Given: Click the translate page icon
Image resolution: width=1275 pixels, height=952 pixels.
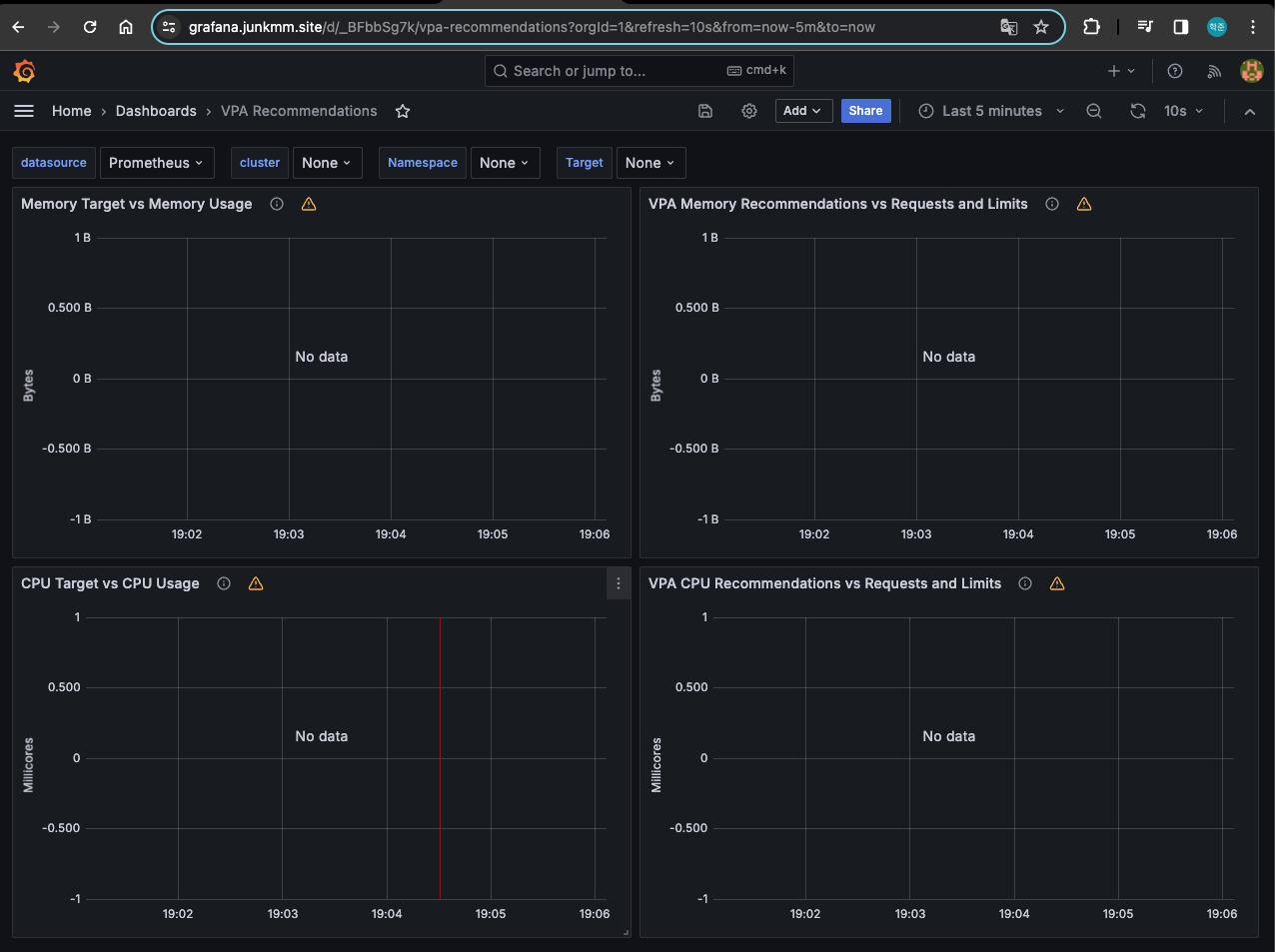Looking at the screenshot, I should pos(1009,27).
